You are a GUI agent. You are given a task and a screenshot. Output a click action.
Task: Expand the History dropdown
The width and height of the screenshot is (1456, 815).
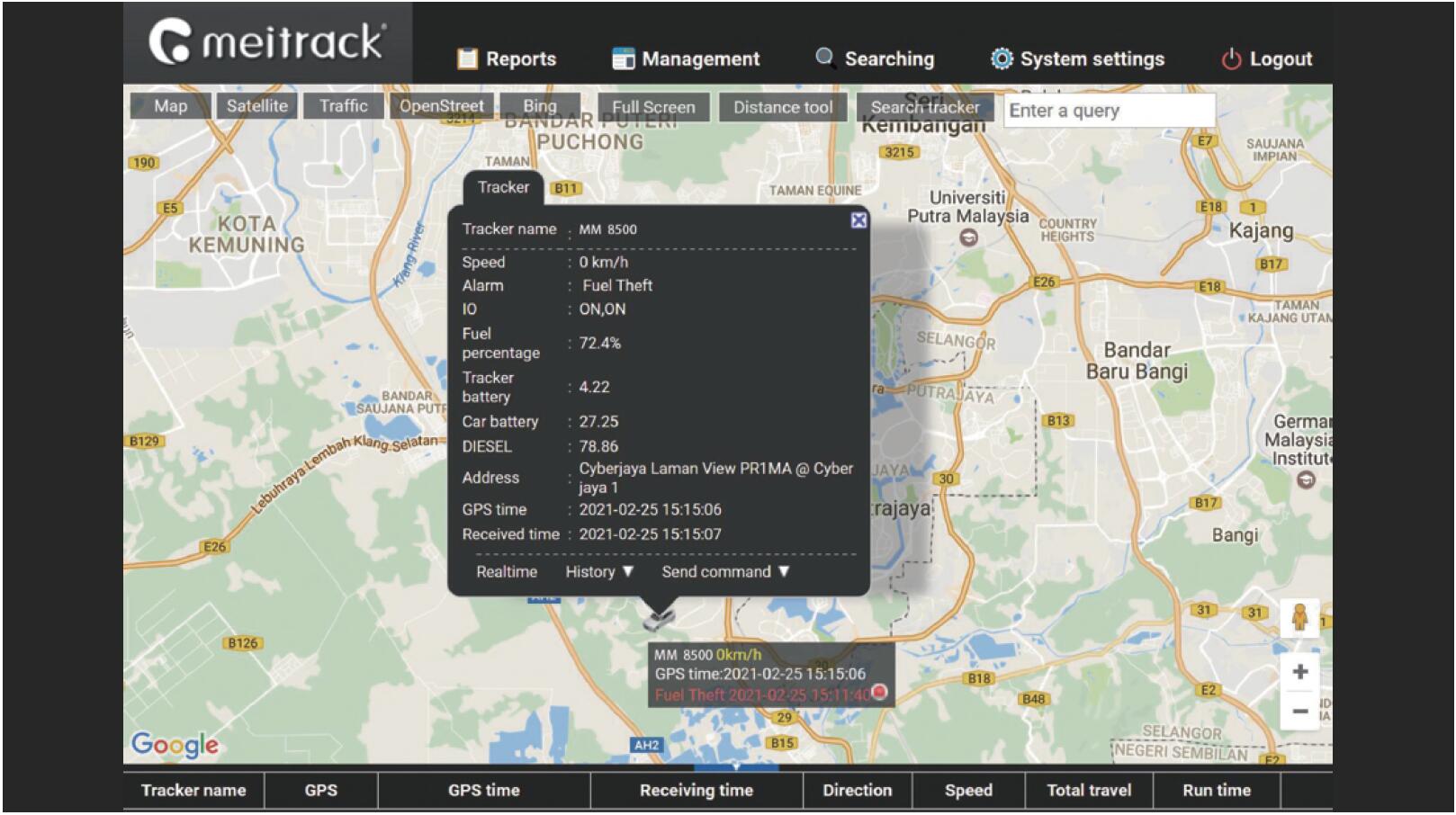click(599, 572)
